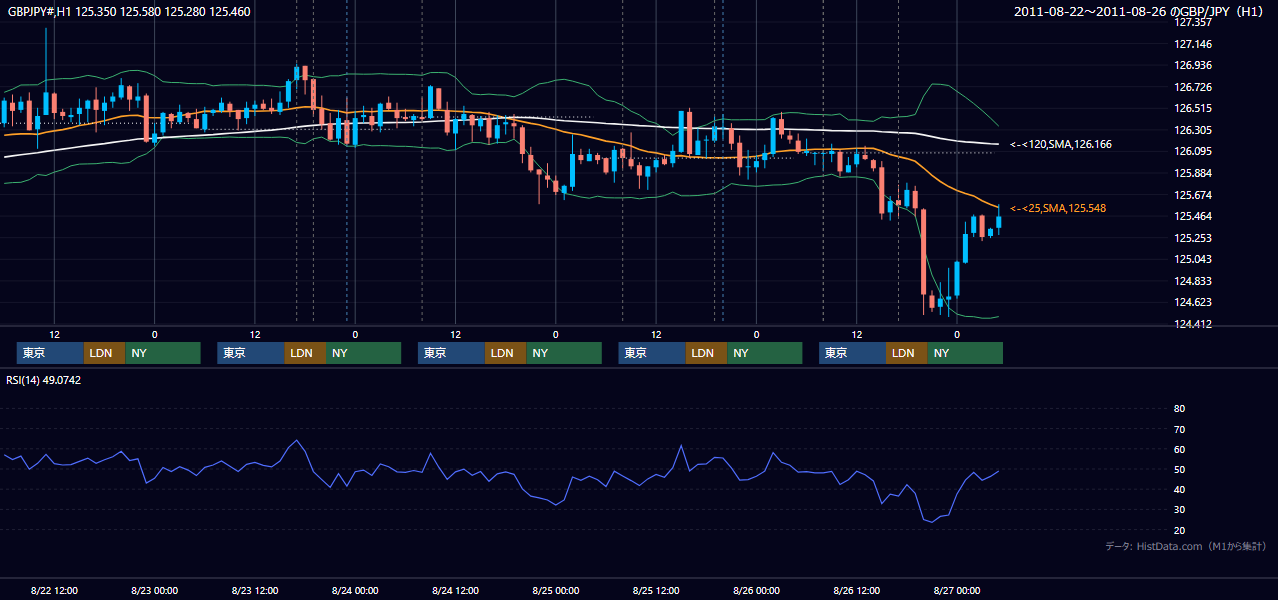Click the 8/27 00:00 time axis label

click(x=957, y=590)
